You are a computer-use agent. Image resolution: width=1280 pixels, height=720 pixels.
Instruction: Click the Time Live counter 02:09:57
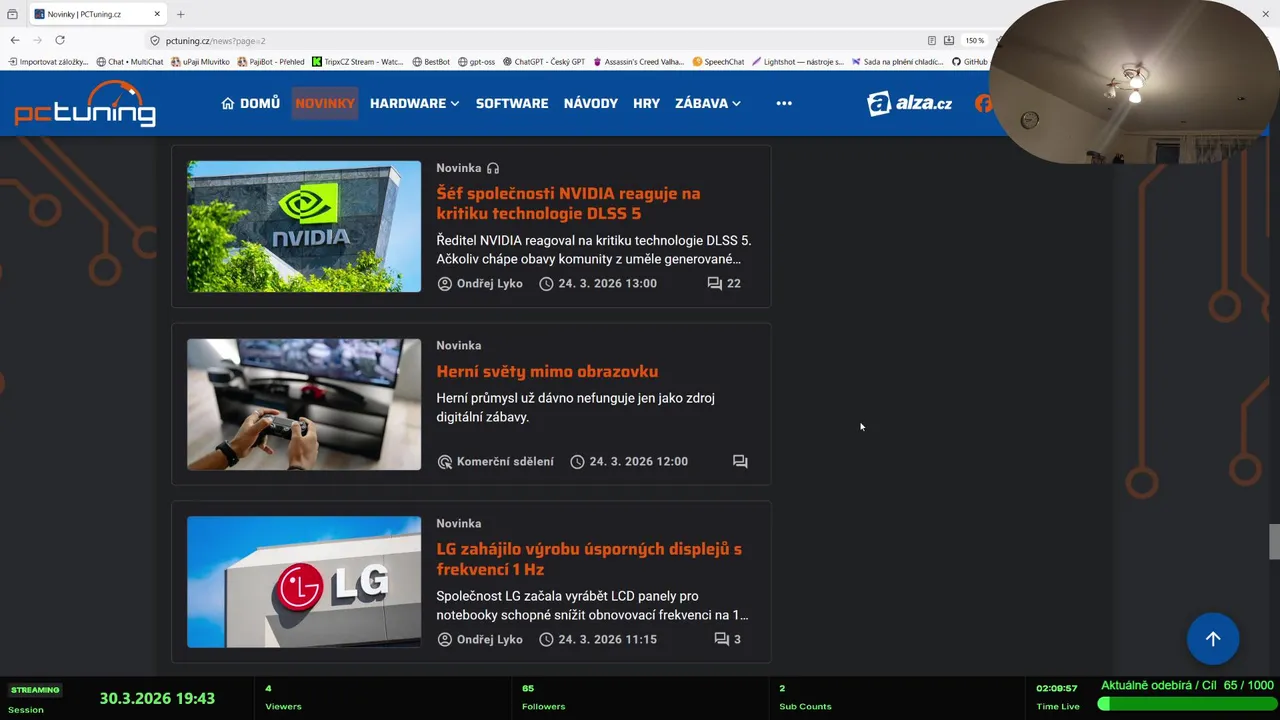click(x=1057, y=688)
